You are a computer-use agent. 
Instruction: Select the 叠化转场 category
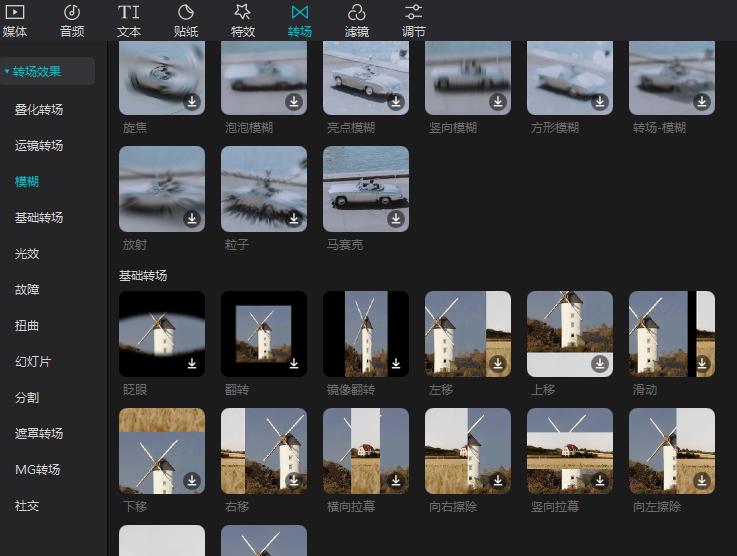point(39,110)
